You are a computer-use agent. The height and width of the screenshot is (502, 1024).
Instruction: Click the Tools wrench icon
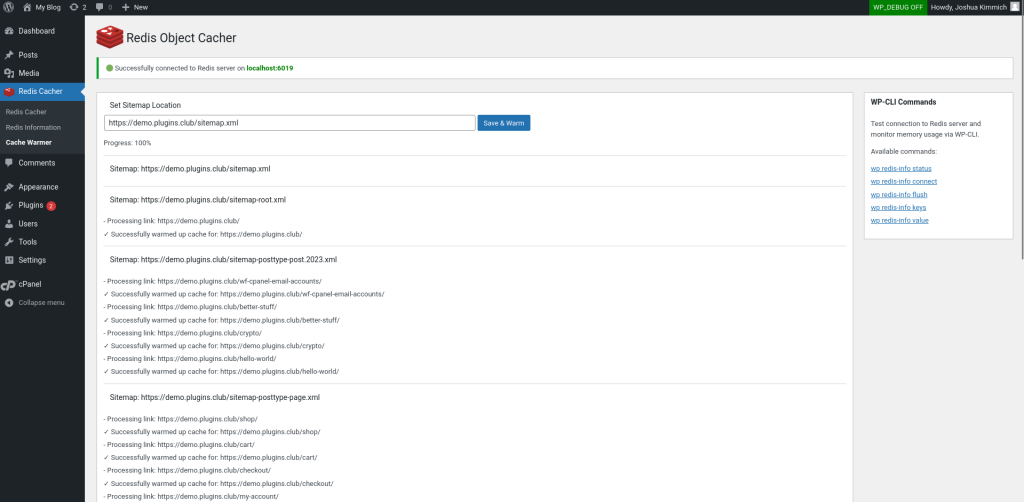coord(9,242)
